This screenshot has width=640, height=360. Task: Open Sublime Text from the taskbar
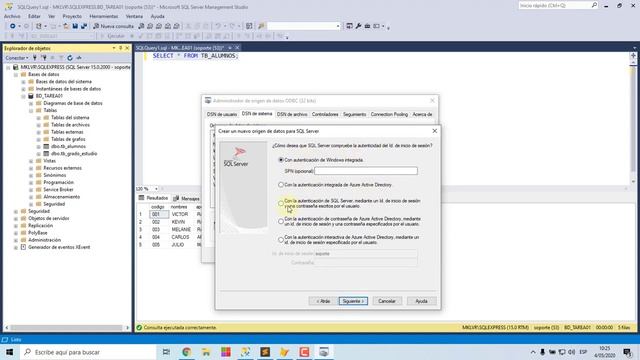point(265,352)
